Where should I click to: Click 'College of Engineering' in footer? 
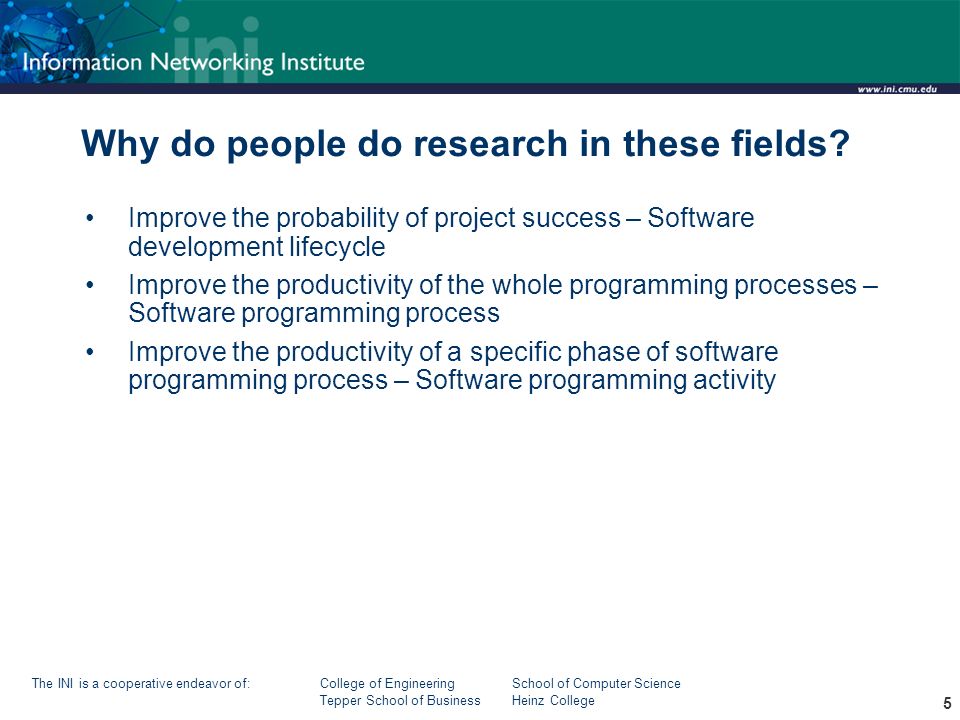tap(387, 683)
